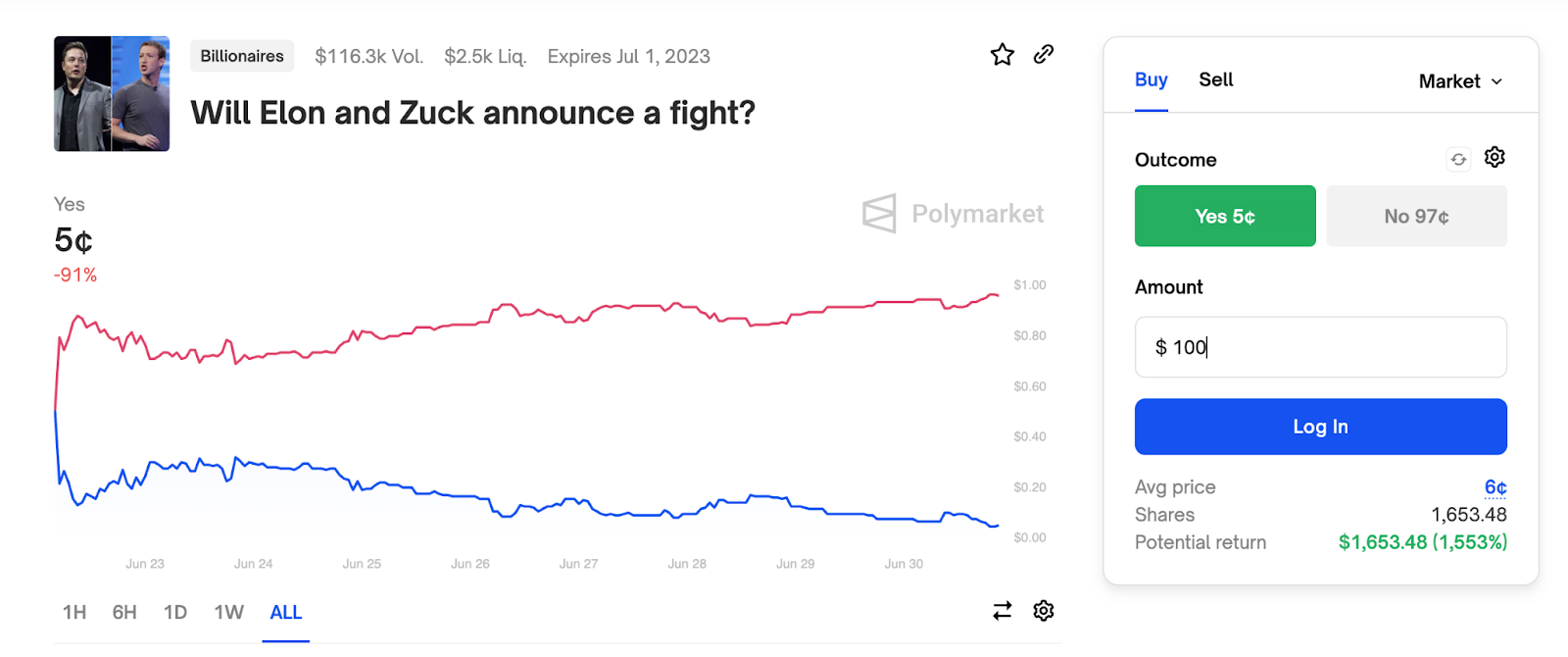Open trade settings gear in Outcome row
The width and height of the screenshot is (1568, 657).
[1494, 157]
